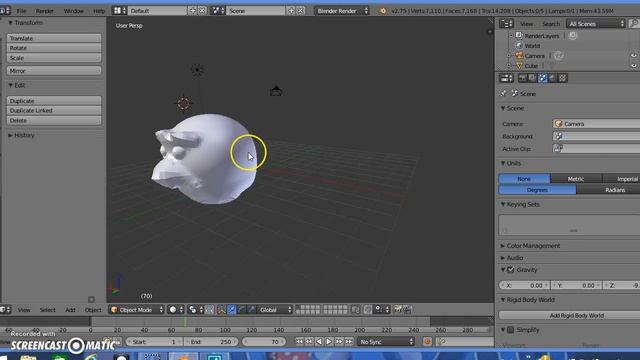Open the Global transform orientation dropdown
640x360 pixels.
tap(276, 310)
